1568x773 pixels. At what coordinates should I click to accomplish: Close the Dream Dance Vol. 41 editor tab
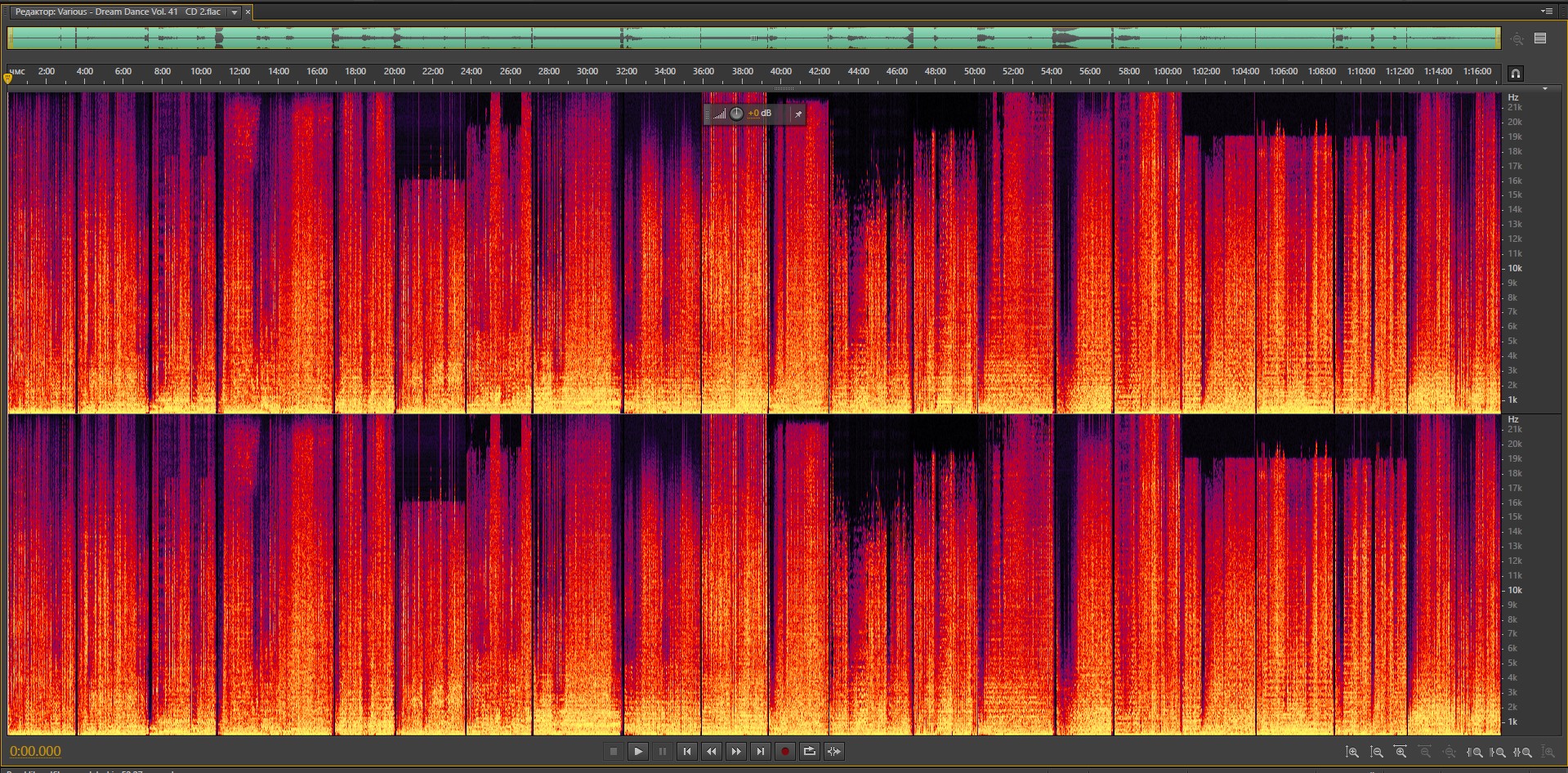coord(248,12)
